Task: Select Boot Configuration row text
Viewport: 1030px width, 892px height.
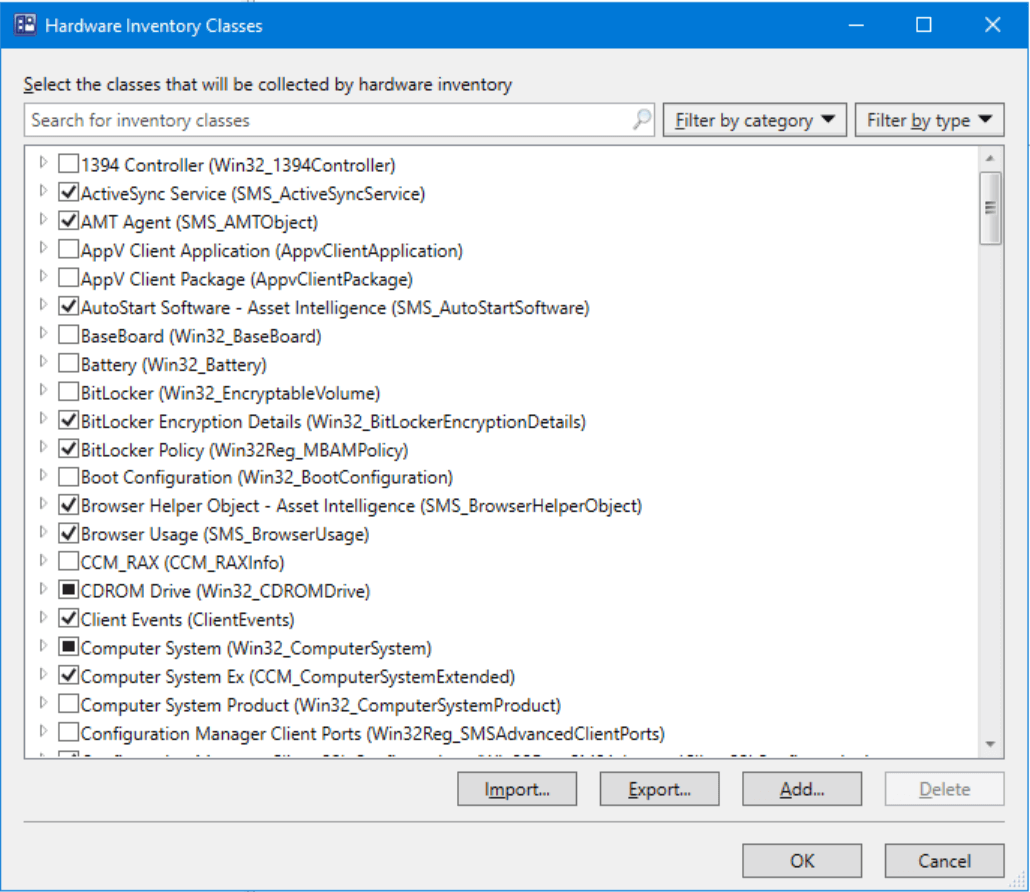Action: (x=267, y=477)
